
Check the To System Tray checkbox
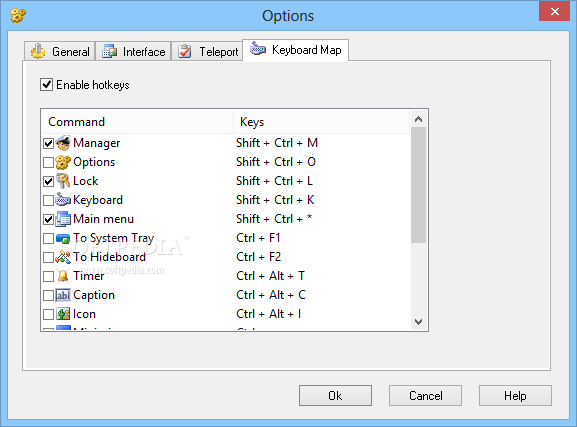tap(49, 239)
